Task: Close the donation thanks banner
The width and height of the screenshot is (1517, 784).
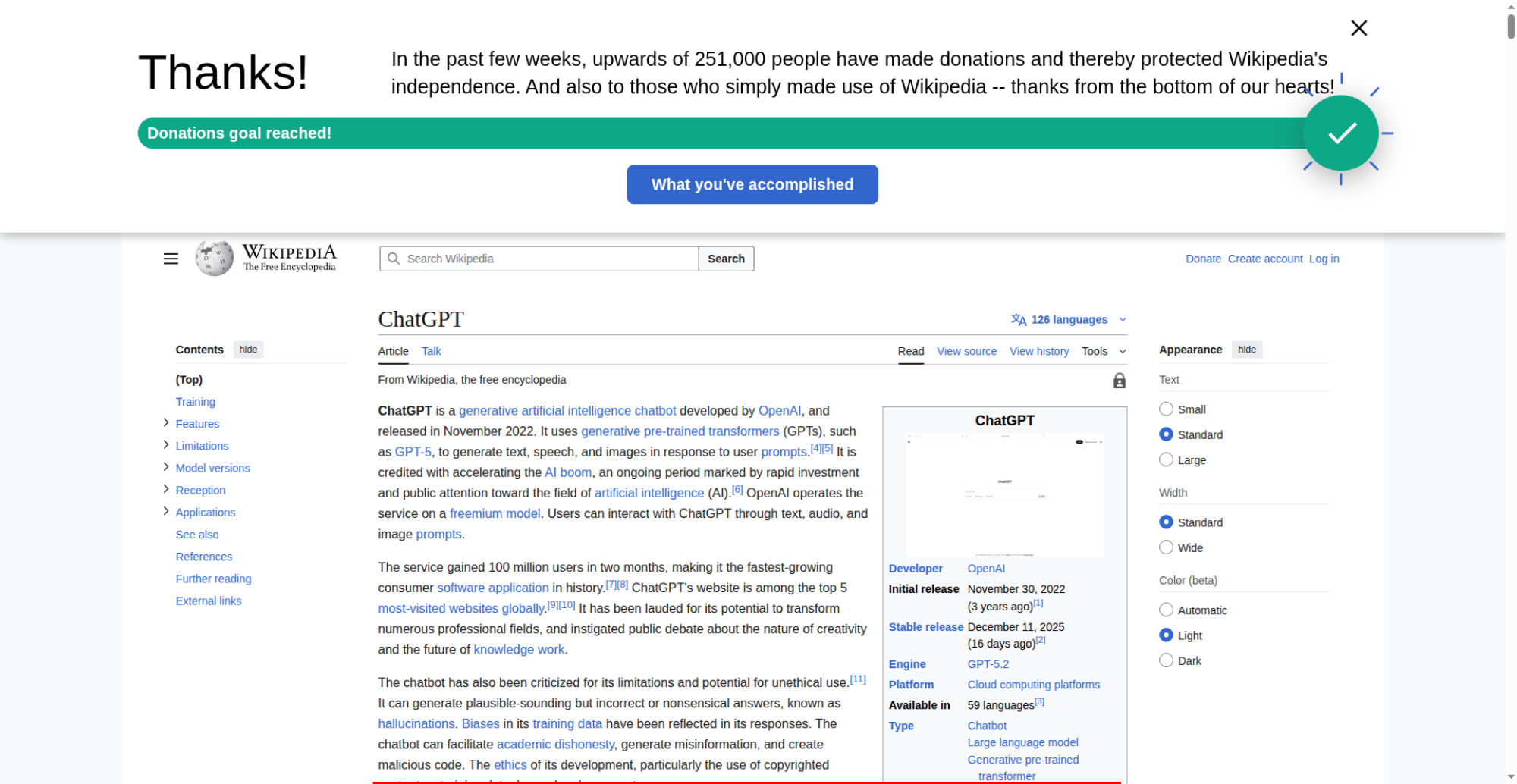Action: pyautogui.click(x=1358, y=28)
